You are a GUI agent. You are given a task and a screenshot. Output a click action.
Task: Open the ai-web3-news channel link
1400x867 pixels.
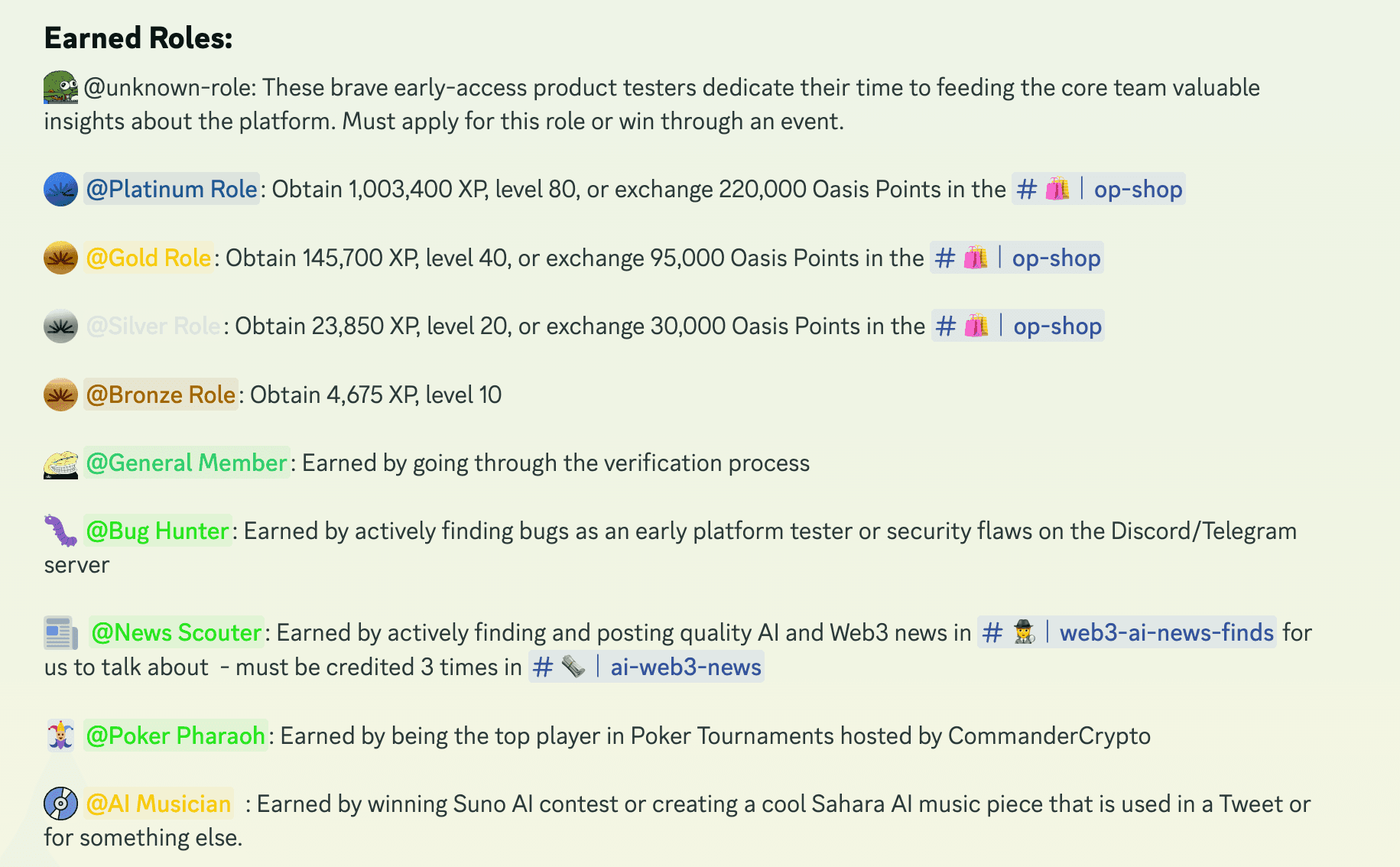tap(647, 667)
